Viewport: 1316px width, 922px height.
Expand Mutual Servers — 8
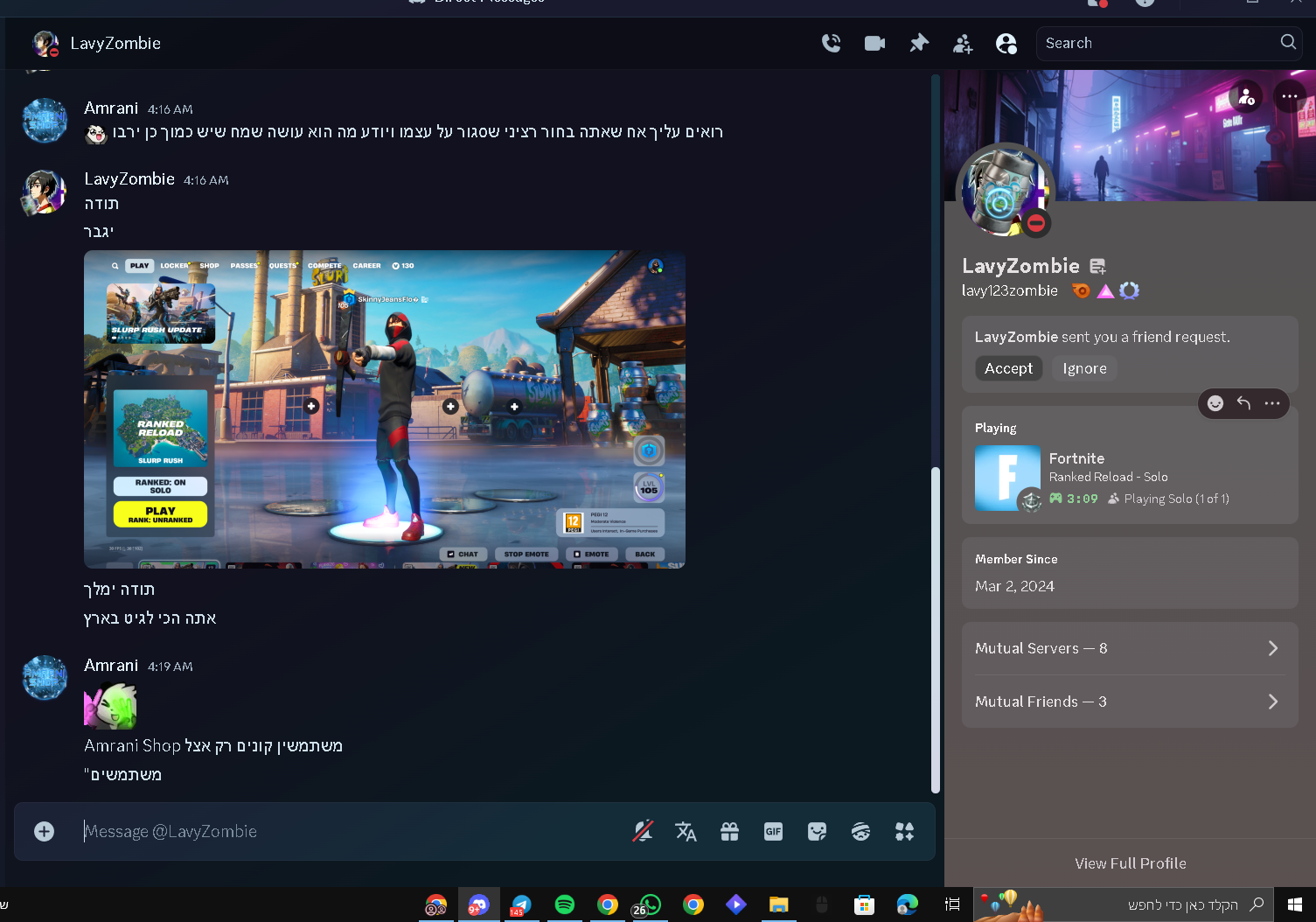[x=1130, y=648]
